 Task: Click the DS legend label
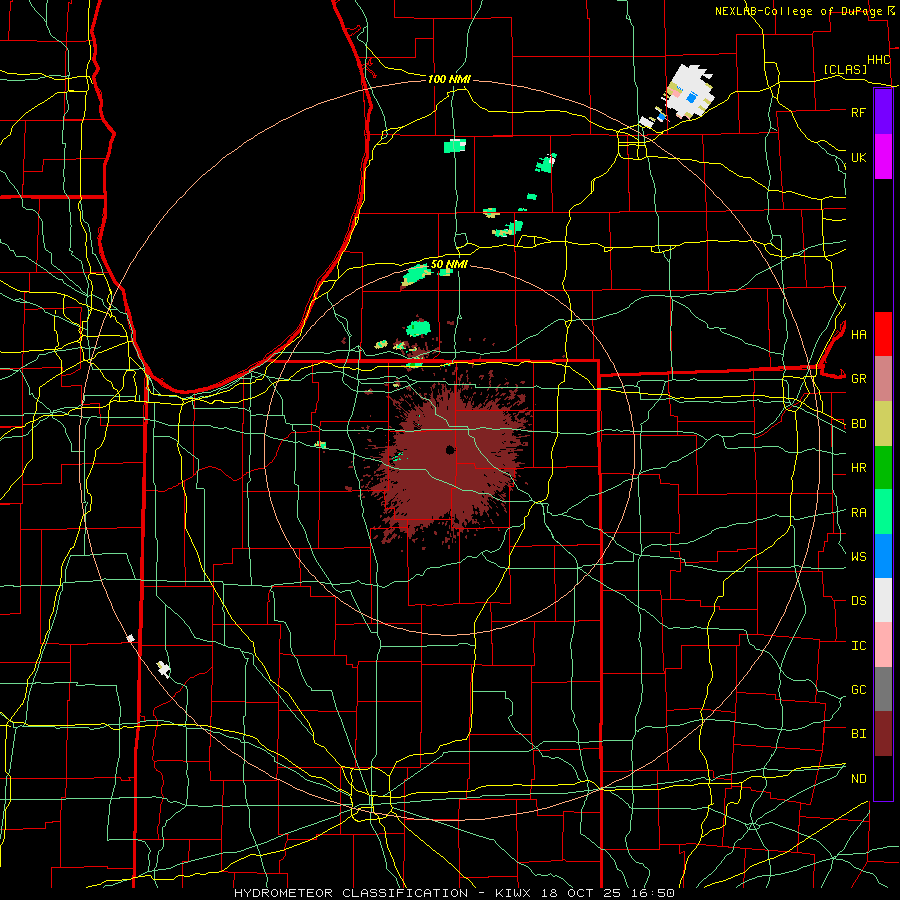858,601
